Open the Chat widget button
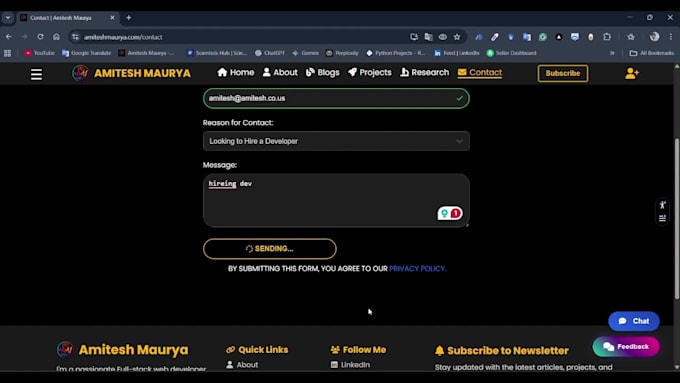680x383 pixels. click(x=634, y=321)
